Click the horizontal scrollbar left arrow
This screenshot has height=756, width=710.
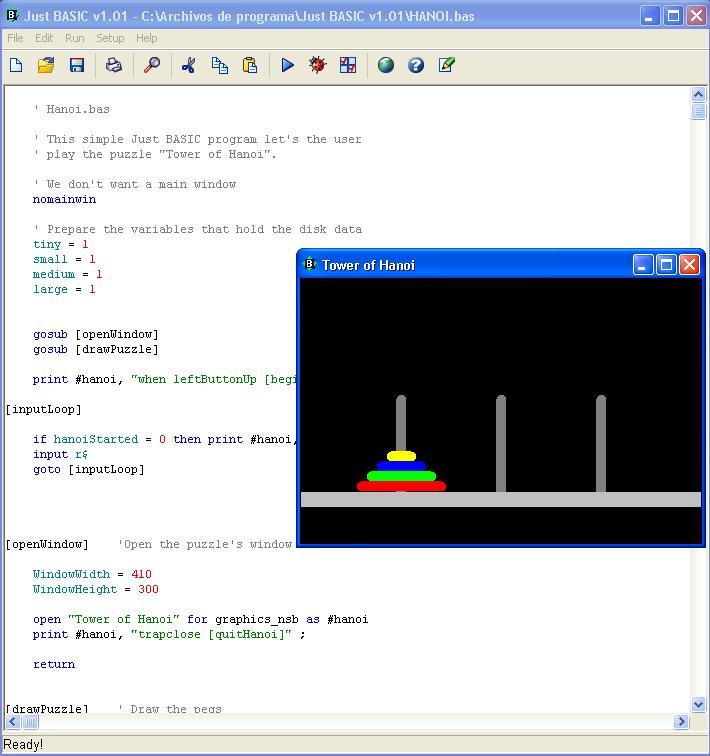(x=13, y=722)
